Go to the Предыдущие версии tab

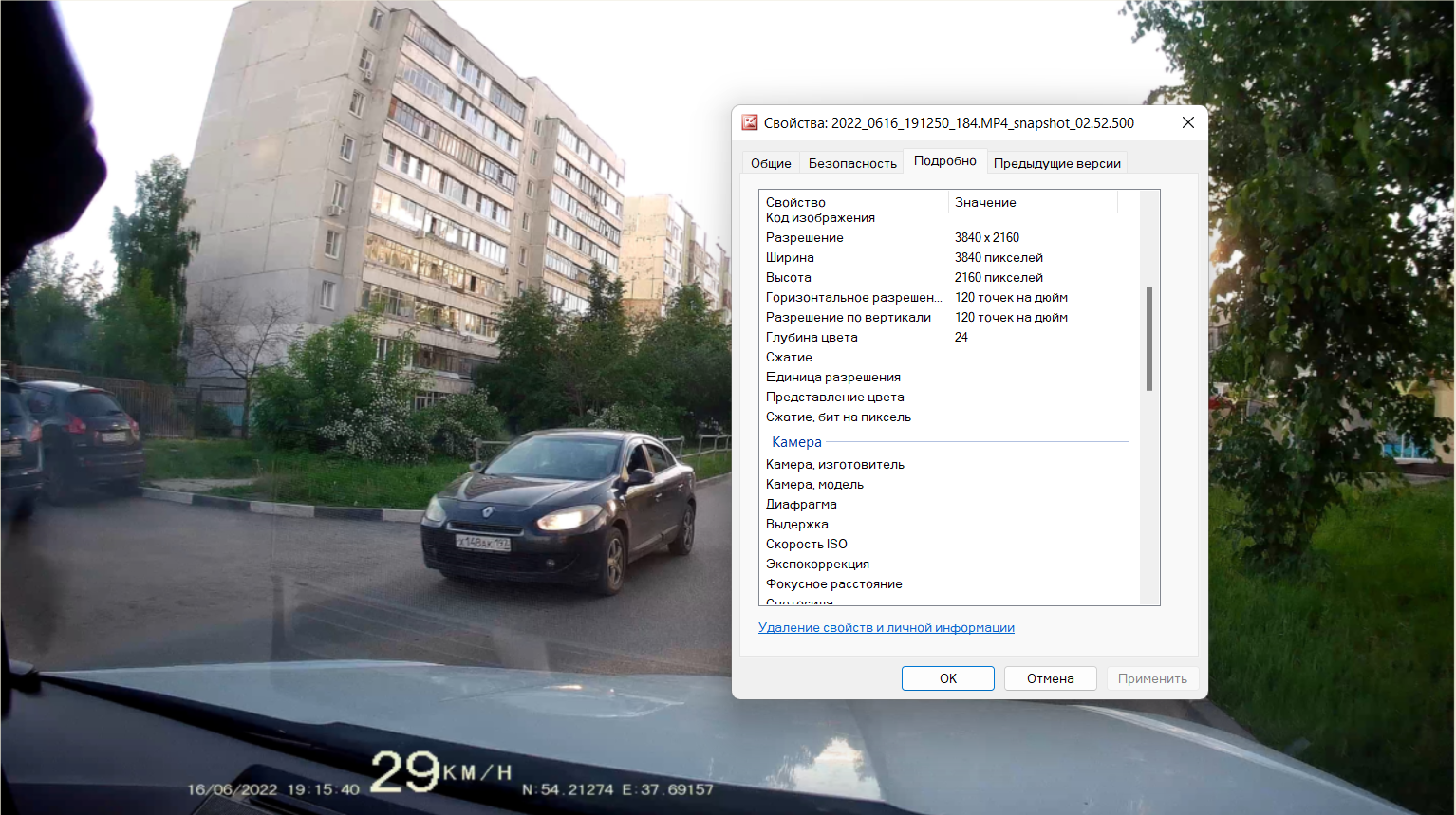(x=1056, y=163)
